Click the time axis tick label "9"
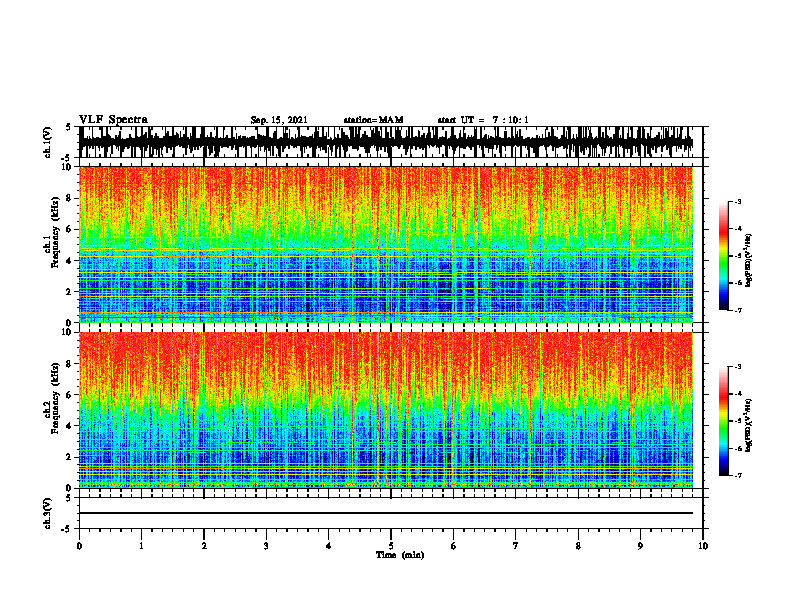792x612 pixels. pos(640,546)
